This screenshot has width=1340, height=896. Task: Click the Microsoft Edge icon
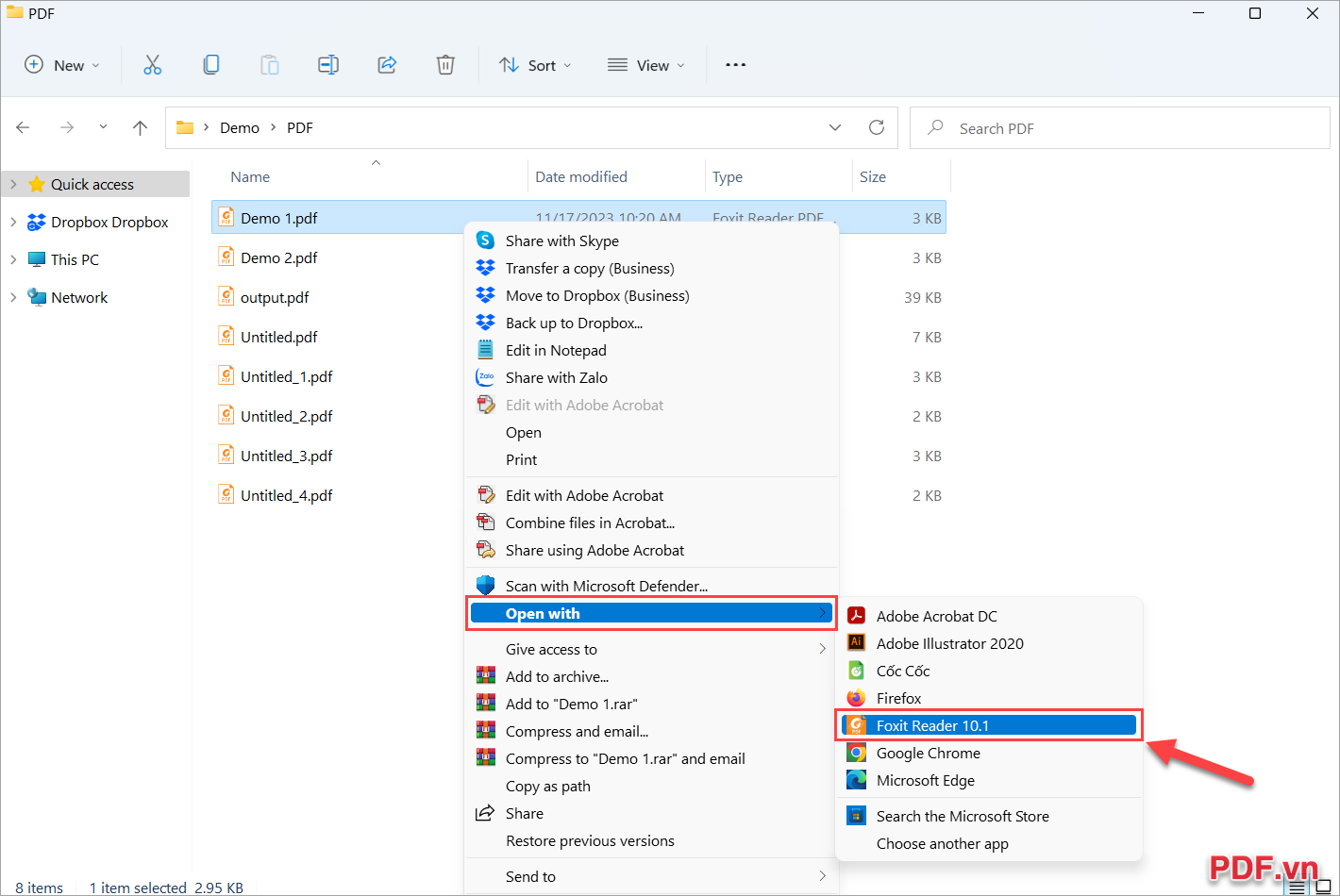(856, 780)
